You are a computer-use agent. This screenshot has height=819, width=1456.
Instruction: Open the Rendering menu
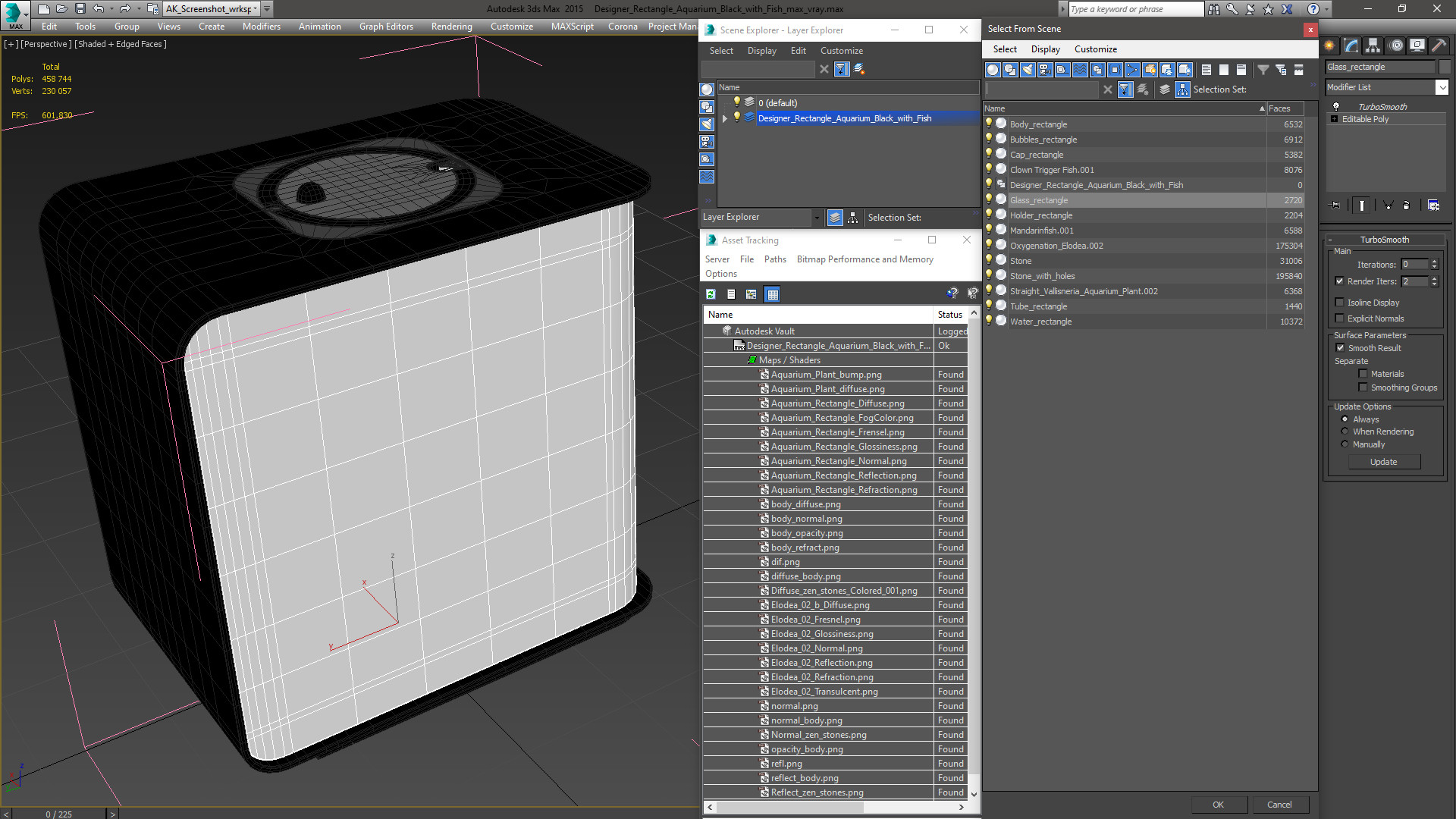[451, 27]
